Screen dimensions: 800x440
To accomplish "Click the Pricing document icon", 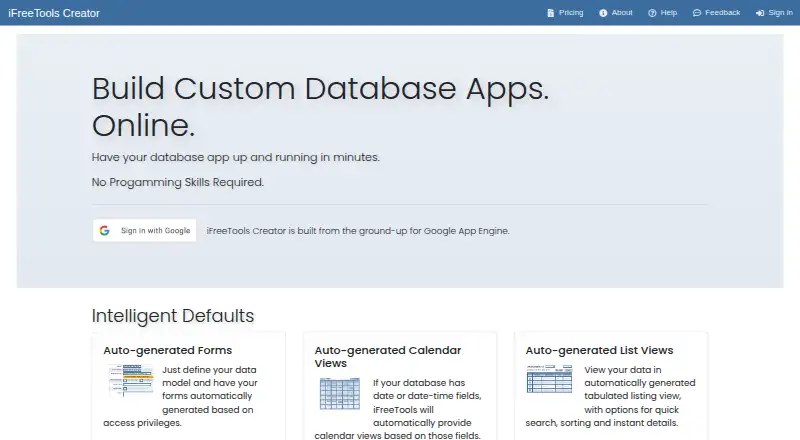I will tap(551, 13).
